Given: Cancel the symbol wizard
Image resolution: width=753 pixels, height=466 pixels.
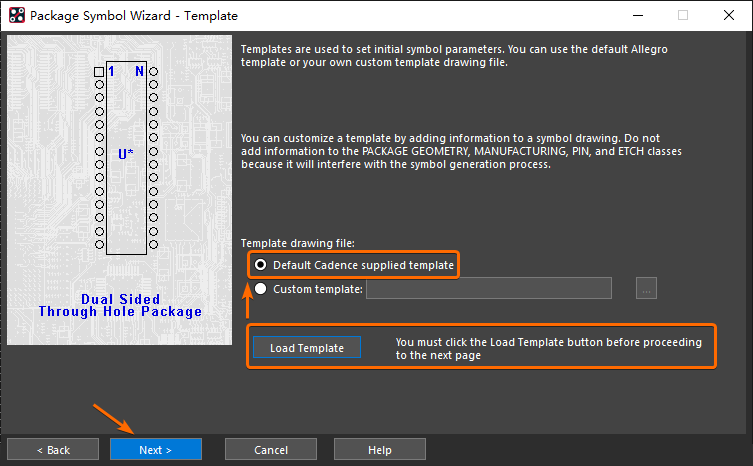Looking at the screenshot, I should tap(271, 450).
